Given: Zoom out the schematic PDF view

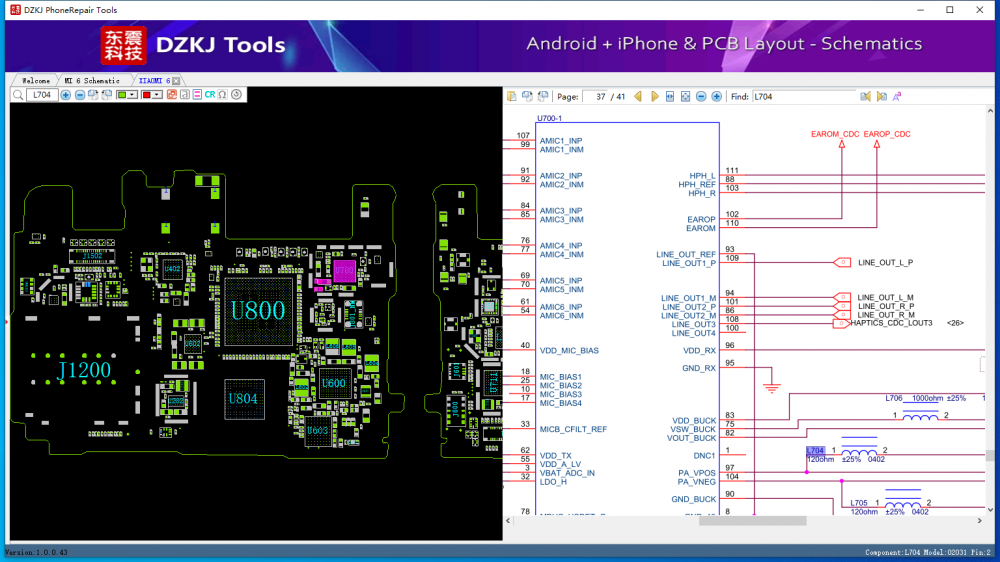Looking at the screenshot, I should [x=701, y=96].
